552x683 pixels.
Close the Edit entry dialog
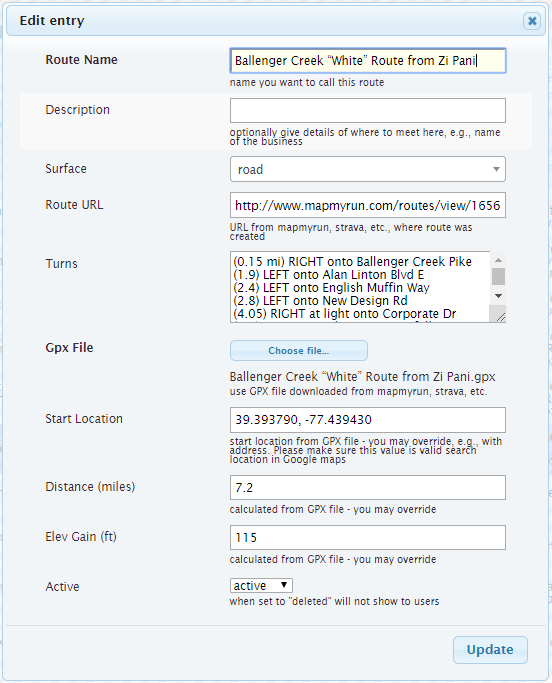click(532, 20)
